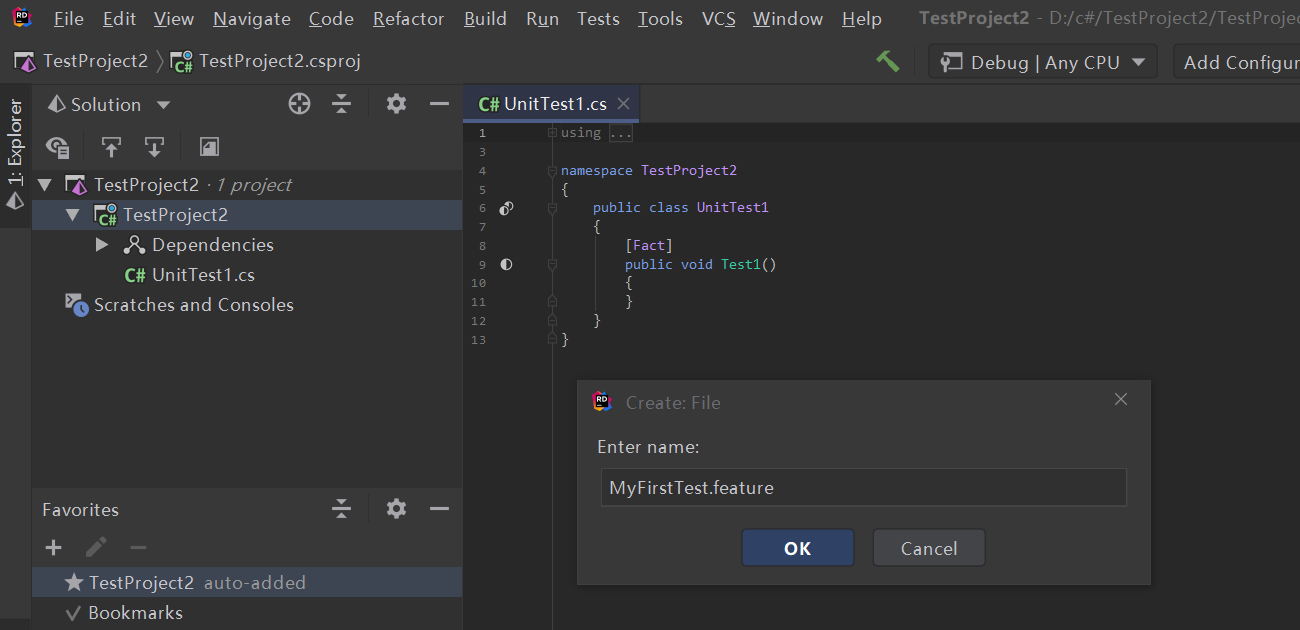Open the Solution view dropdown
The width and height of the screenshot is (1300, 630).
pyautogui.click(x=109, y=104)
